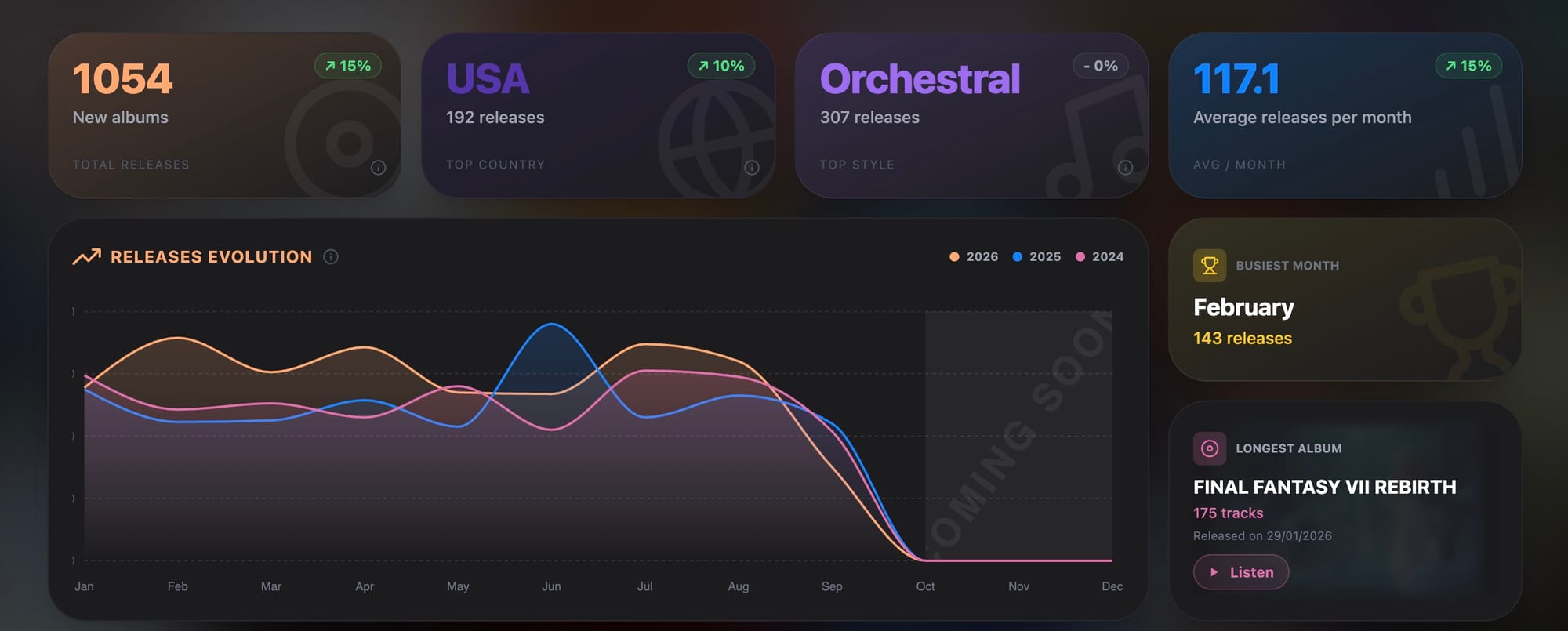The height and width of the screenshot is (631, 1568).
Task: Click the Oct label on chart axis
Action: 925,586
